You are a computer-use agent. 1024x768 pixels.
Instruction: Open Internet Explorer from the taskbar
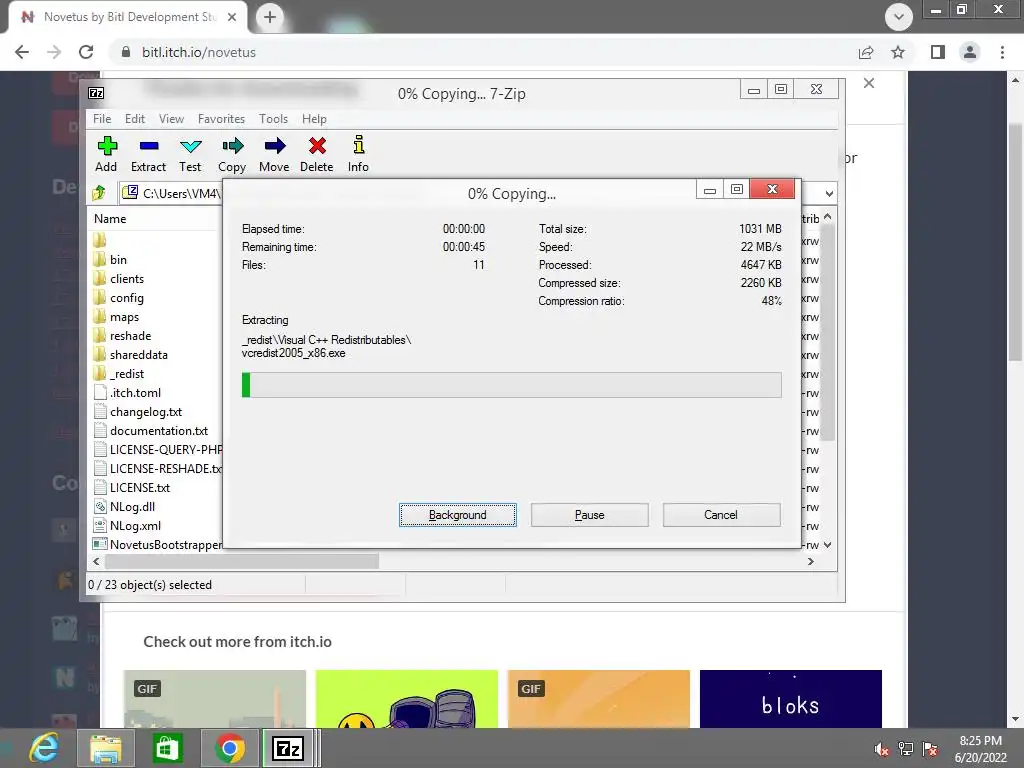44,748
